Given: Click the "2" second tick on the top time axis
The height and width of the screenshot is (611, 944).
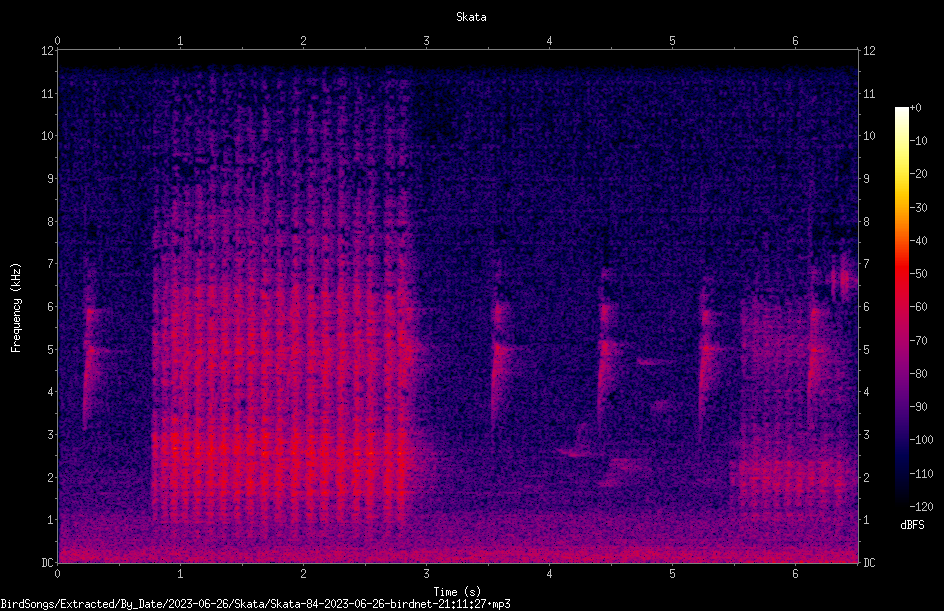Looking at the screenshot, I should click(303, 41).
